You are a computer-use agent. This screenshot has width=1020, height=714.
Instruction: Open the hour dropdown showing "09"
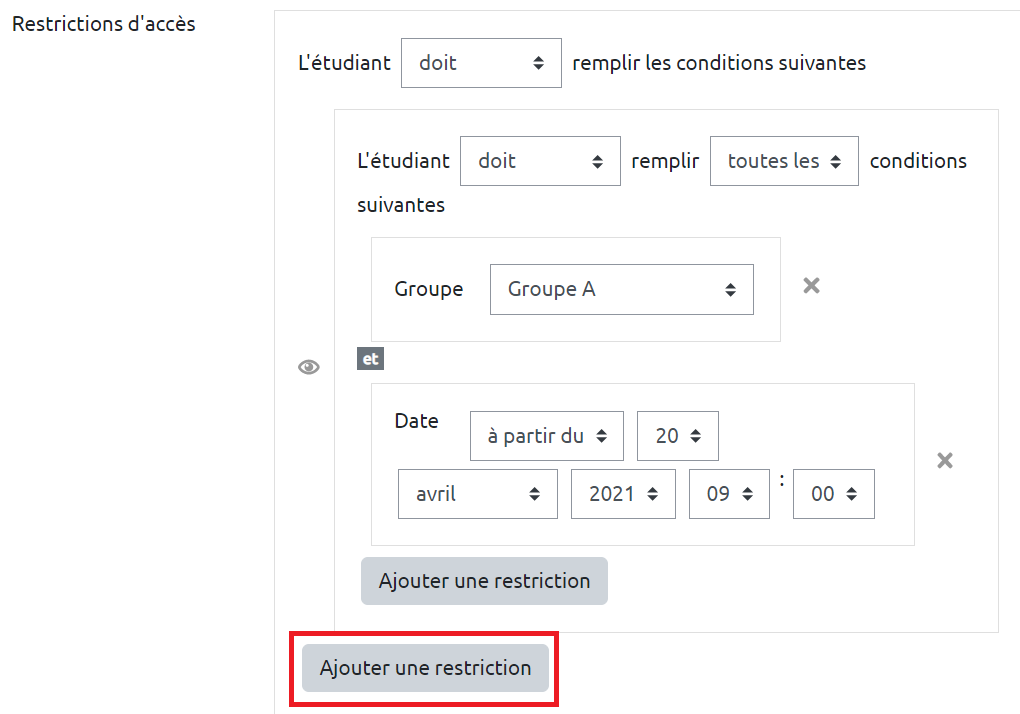[x=729, y=494]
